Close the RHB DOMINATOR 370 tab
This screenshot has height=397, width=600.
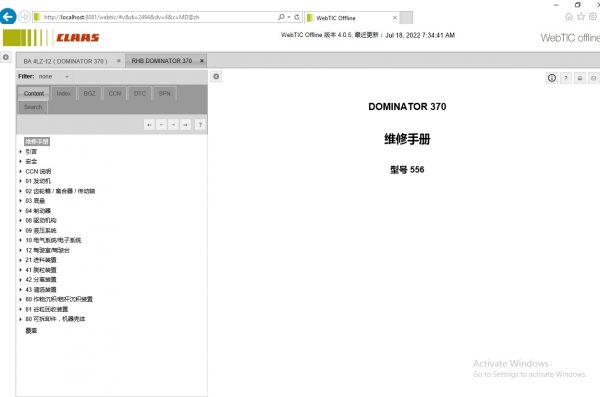tap(202, 60)
